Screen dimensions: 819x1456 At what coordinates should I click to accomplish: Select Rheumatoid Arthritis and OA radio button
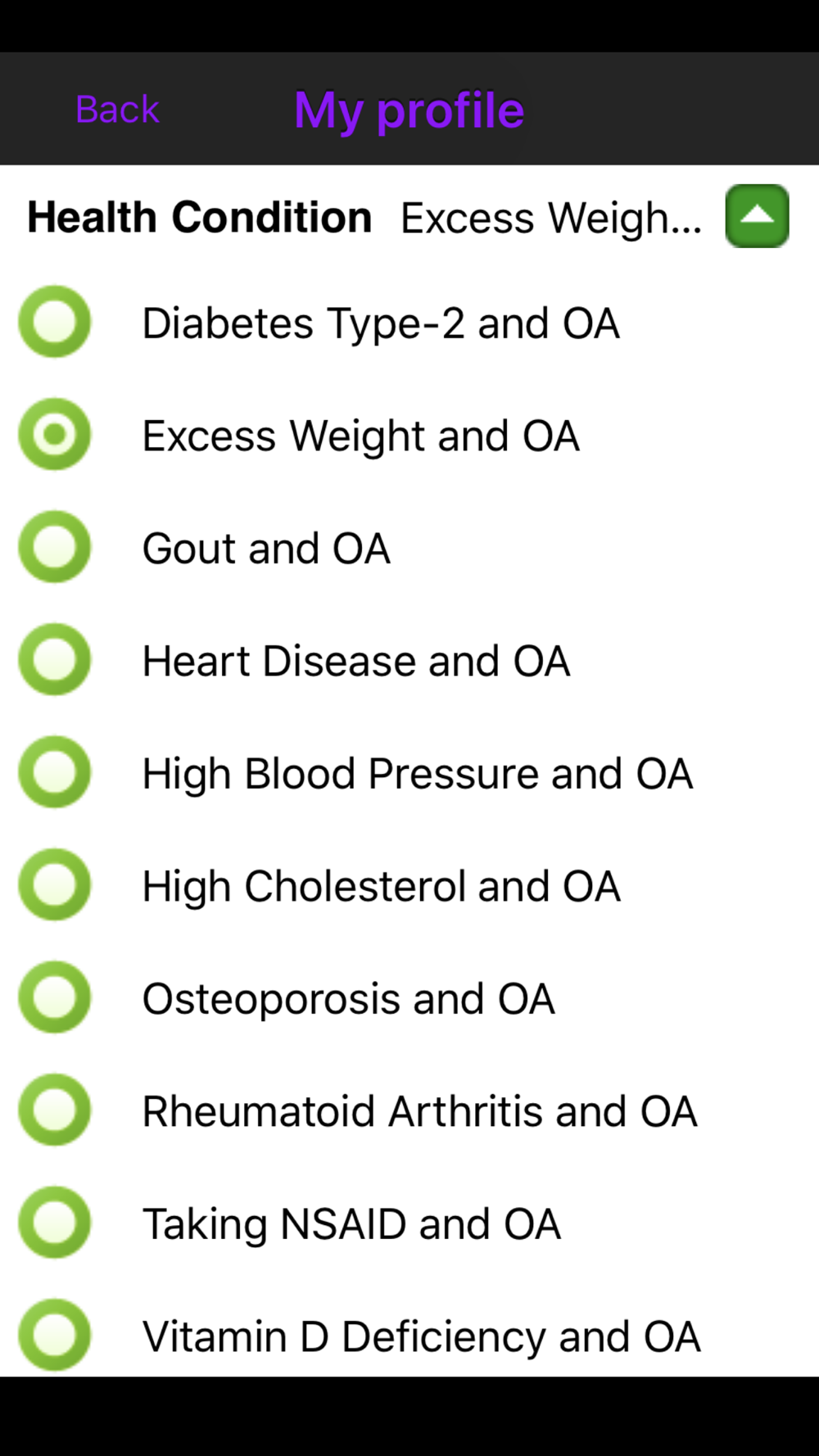[x=55, y=1110]
